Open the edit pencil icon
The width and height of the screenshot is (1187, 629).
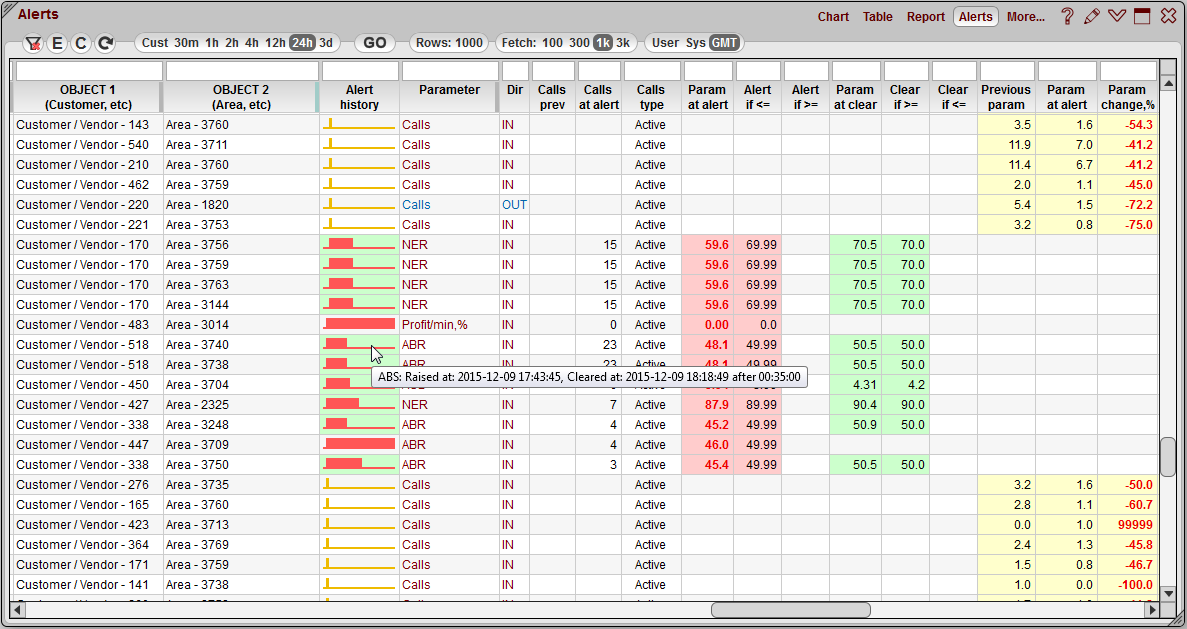click(x=1092, y=17)
